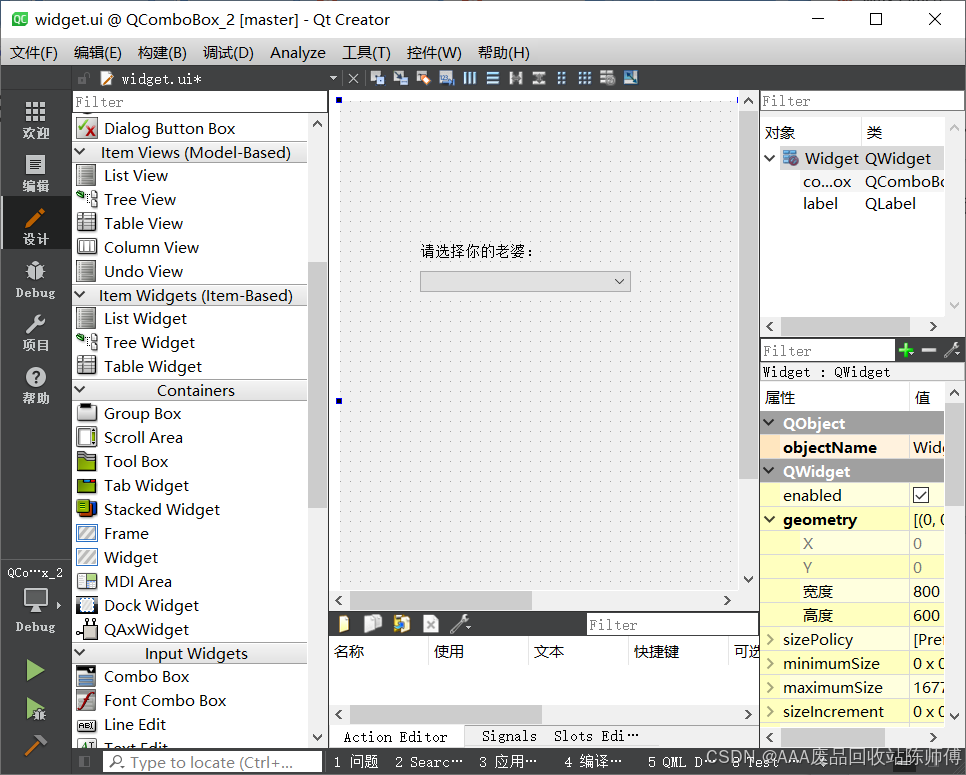Collapse Item Views (Model-Based) category

click(x=80, y=152)
